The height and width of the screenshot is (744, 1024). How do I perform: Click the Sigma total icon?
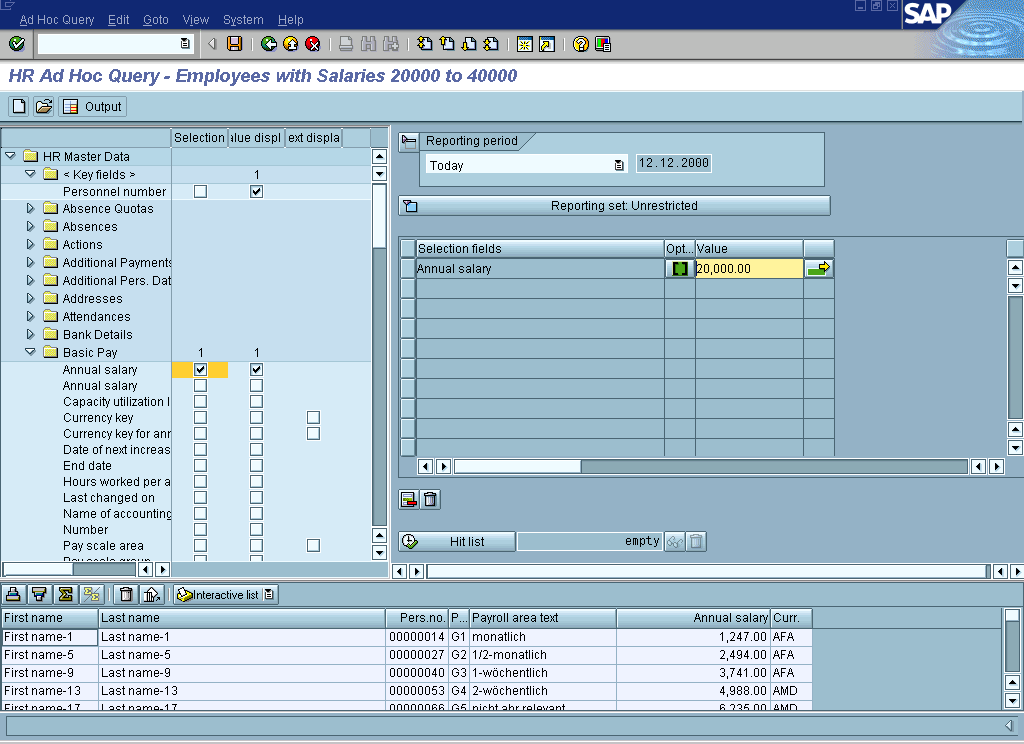[65, 594]
